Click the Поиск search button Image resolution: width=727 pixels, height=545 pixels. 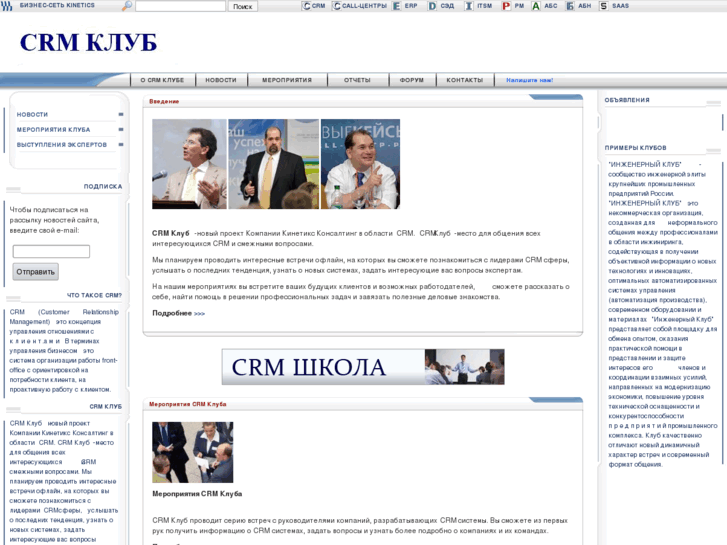(242, 6)
